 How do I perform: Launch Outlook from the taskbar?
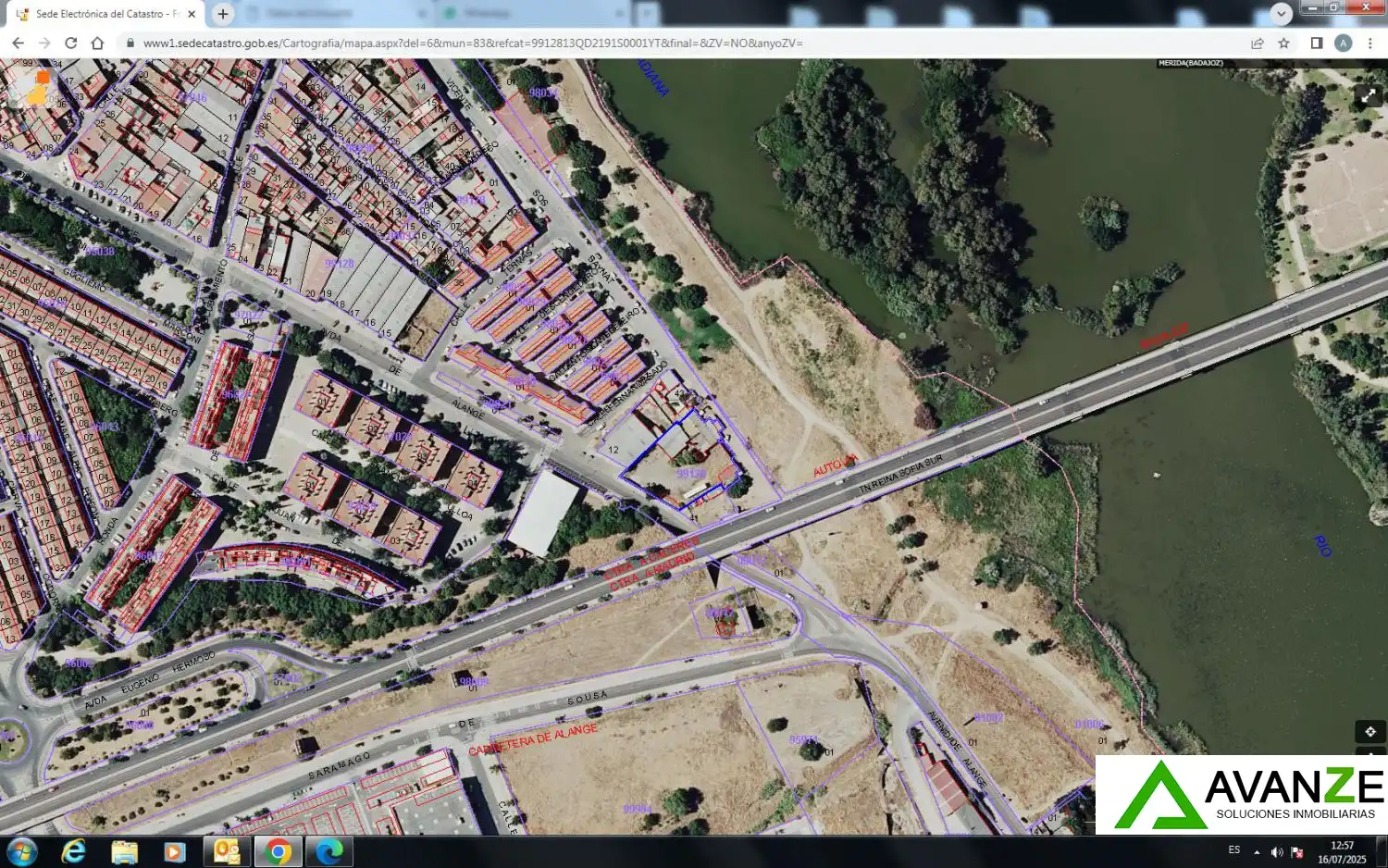227,851
